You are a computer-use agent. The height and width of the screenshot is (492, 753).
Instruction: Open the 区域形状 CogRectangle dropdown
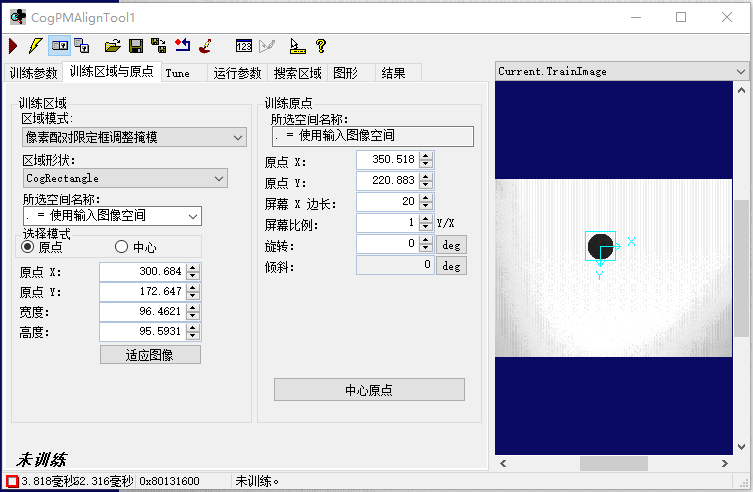(125, 178)
